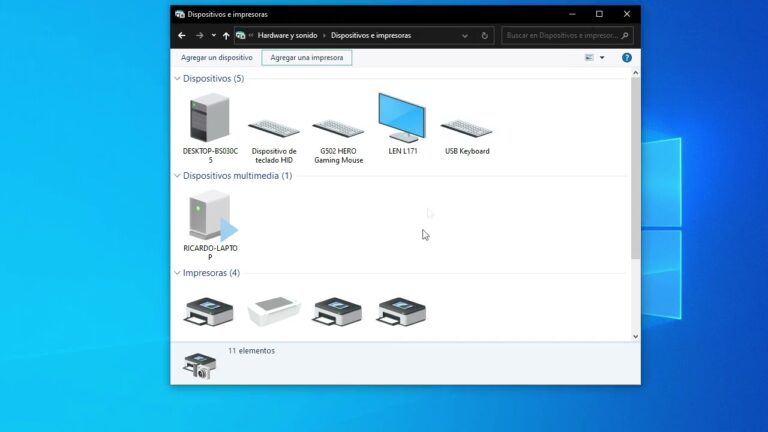The width and height of the screenshot is (768, 432).
Task: Click Agregar una impresora
Action: click(x=306, y=58)
